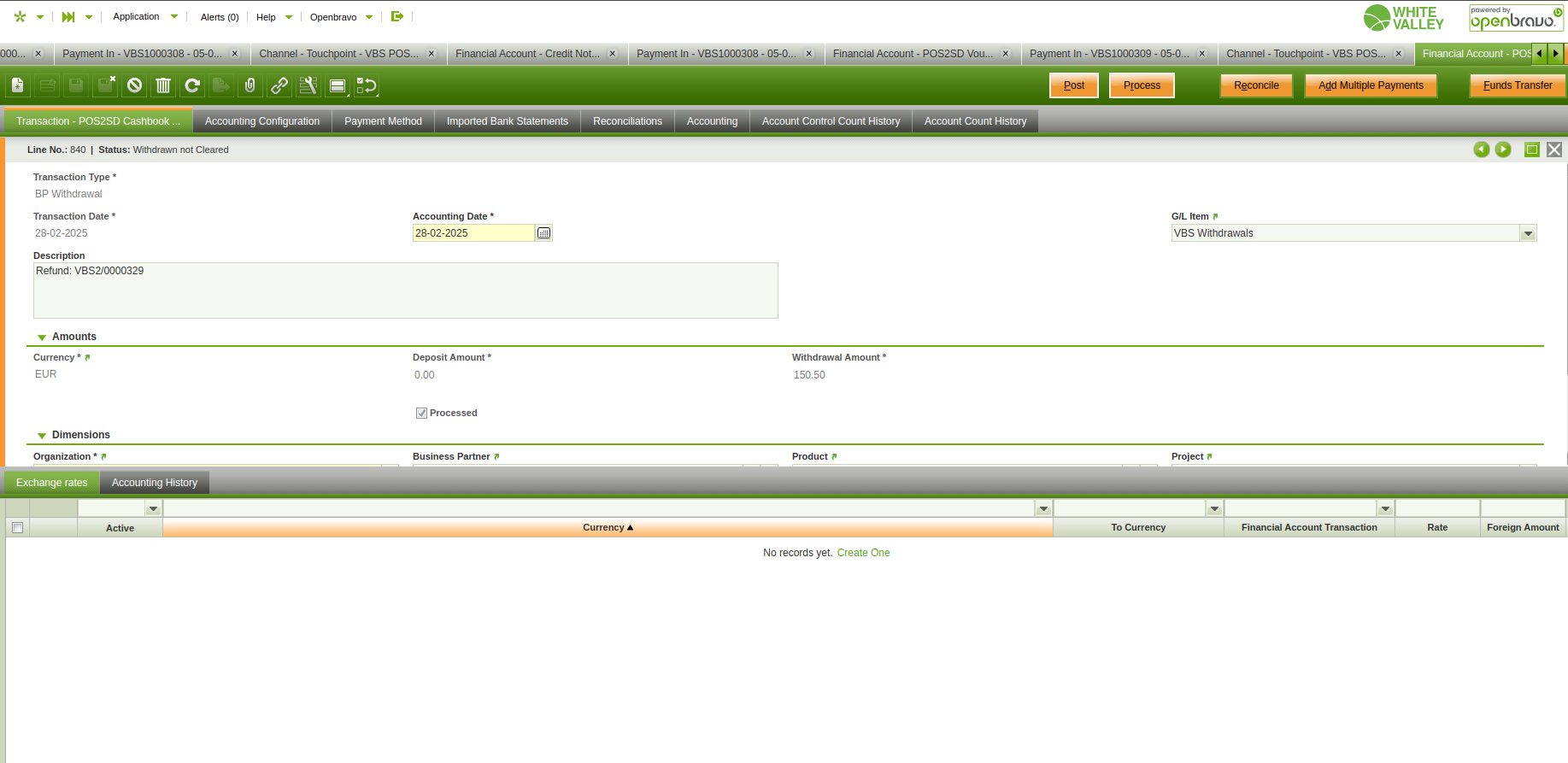Click the quick launch skip-forward icon
The width and height of the screenshot is (1568, 763).
tap(68, 16)
